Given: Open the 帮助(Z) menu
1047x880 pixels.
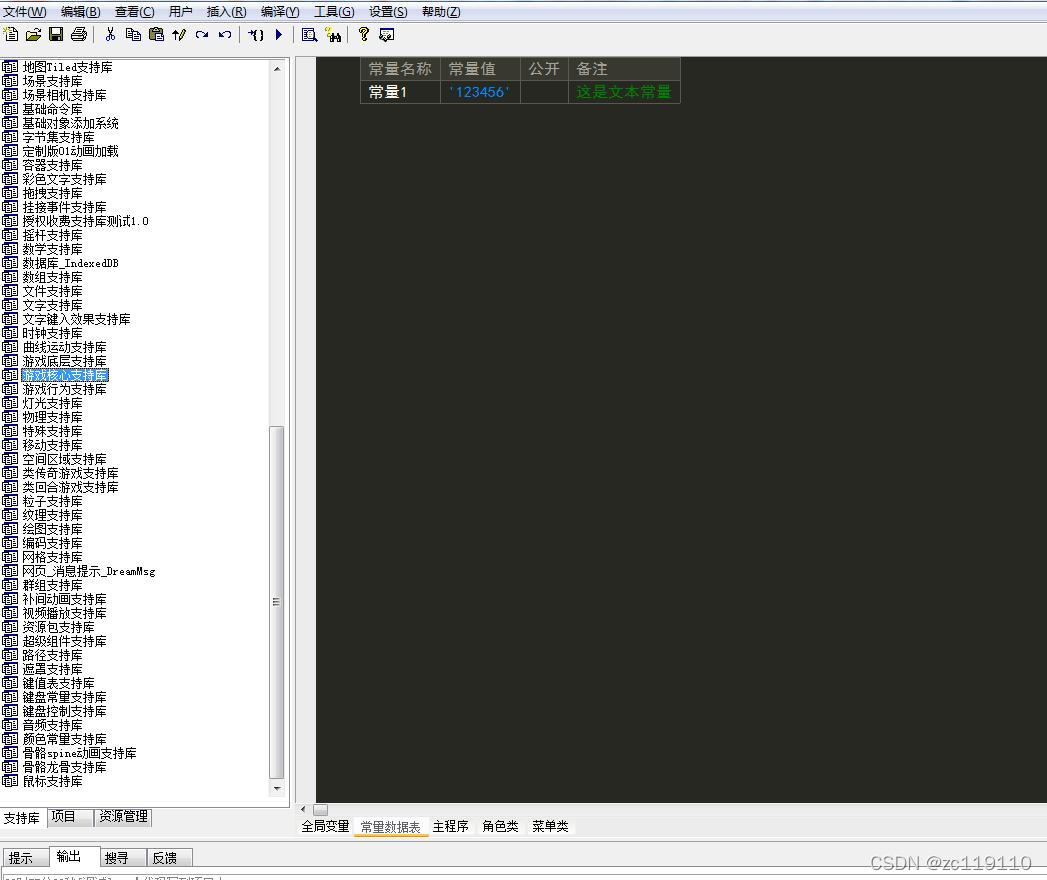Looking at the screenshot, I should point(441,12).
